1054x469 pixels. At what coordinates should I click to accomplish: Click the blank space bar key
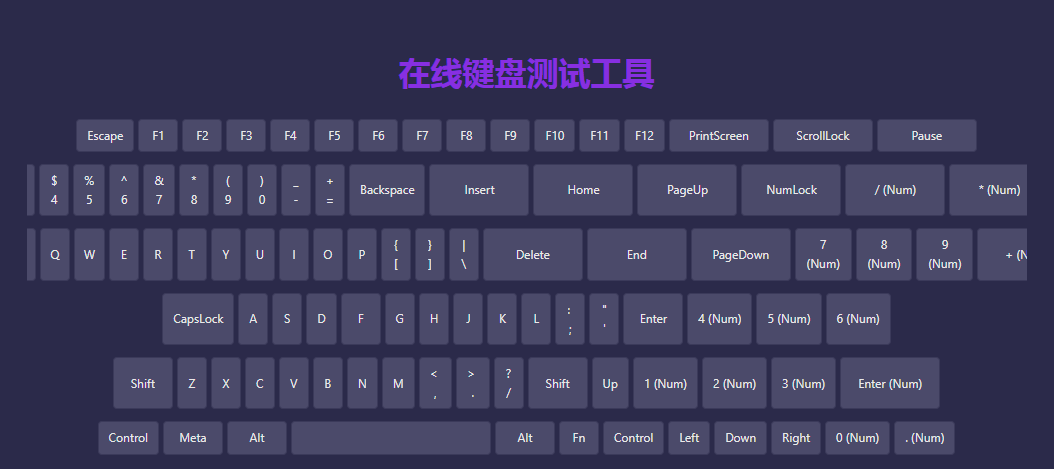(391, 438)
